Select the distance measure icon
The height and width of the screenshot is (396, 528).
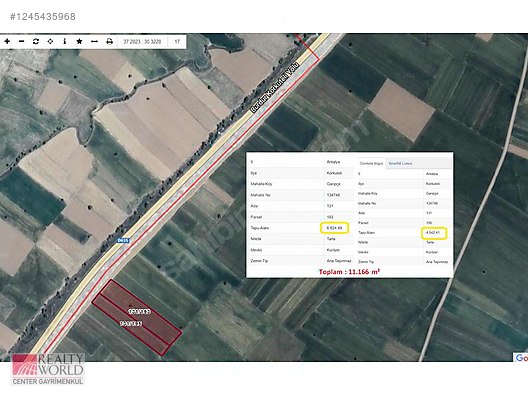(x=94, y=41)
